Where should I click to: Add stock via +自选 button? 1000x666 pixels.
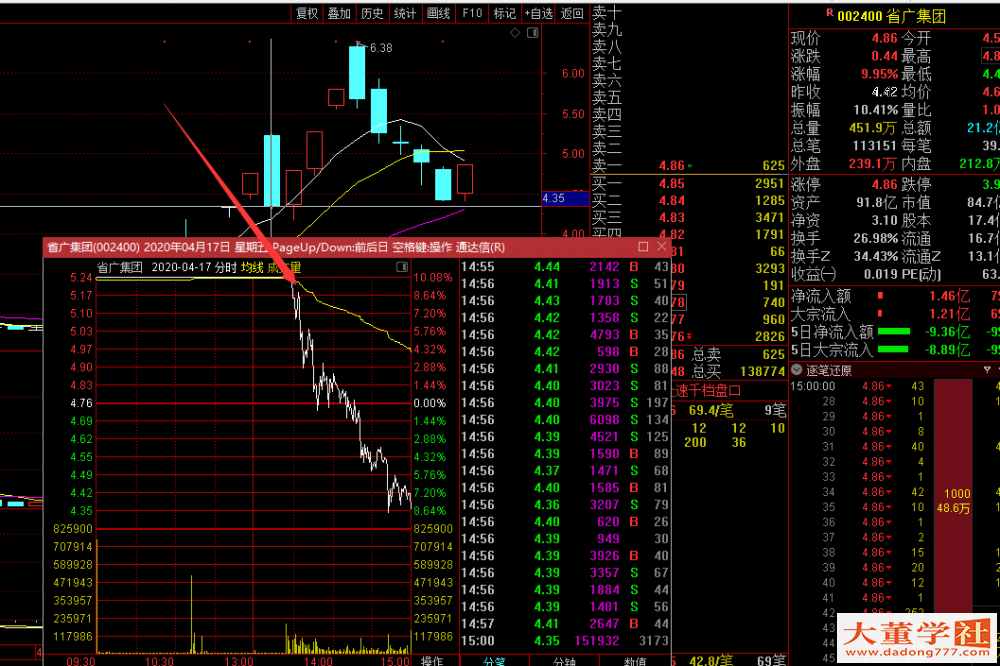click(x=537, y=13)
